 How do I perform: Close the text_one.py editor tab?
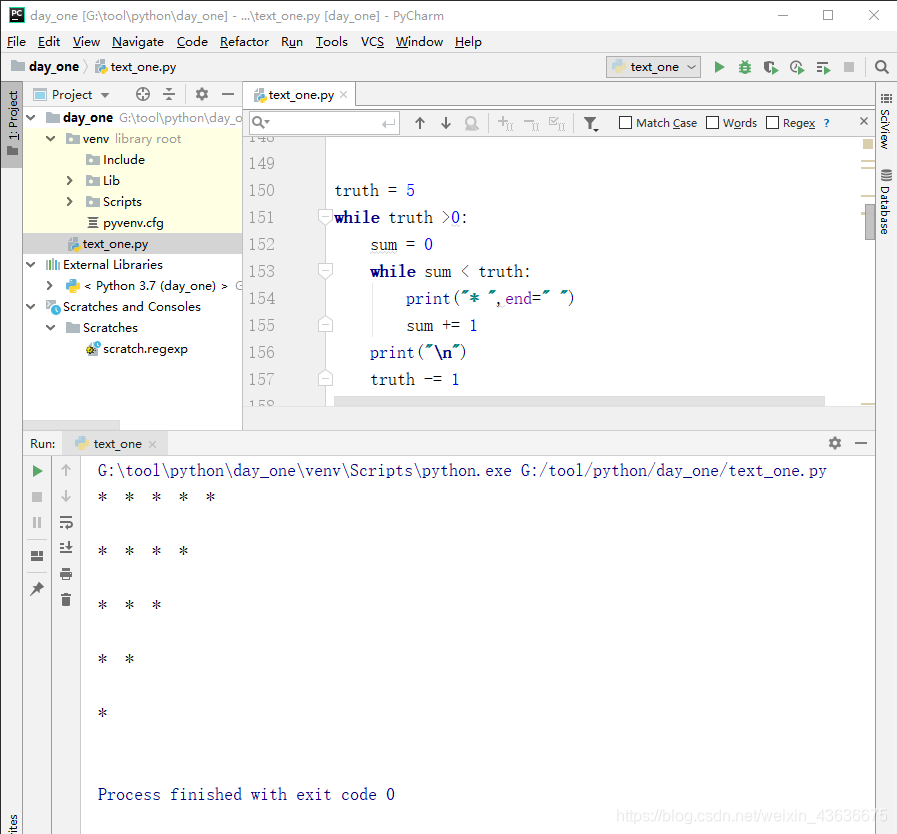[x=343, y=95]
